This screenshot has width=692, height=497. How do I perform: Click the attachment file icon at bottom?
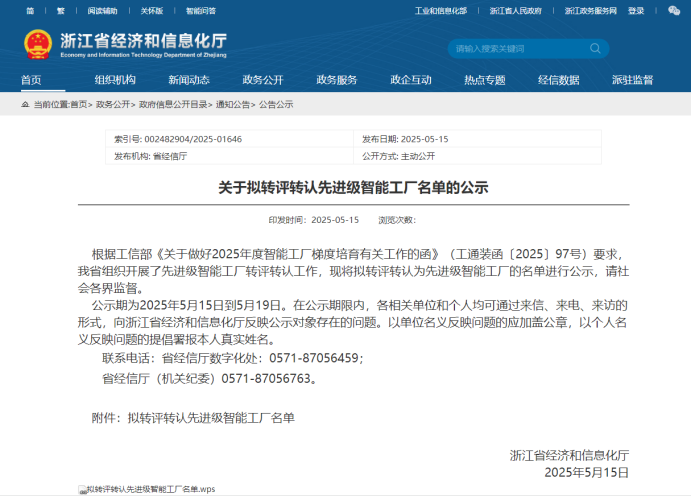[x=82, y=490]
